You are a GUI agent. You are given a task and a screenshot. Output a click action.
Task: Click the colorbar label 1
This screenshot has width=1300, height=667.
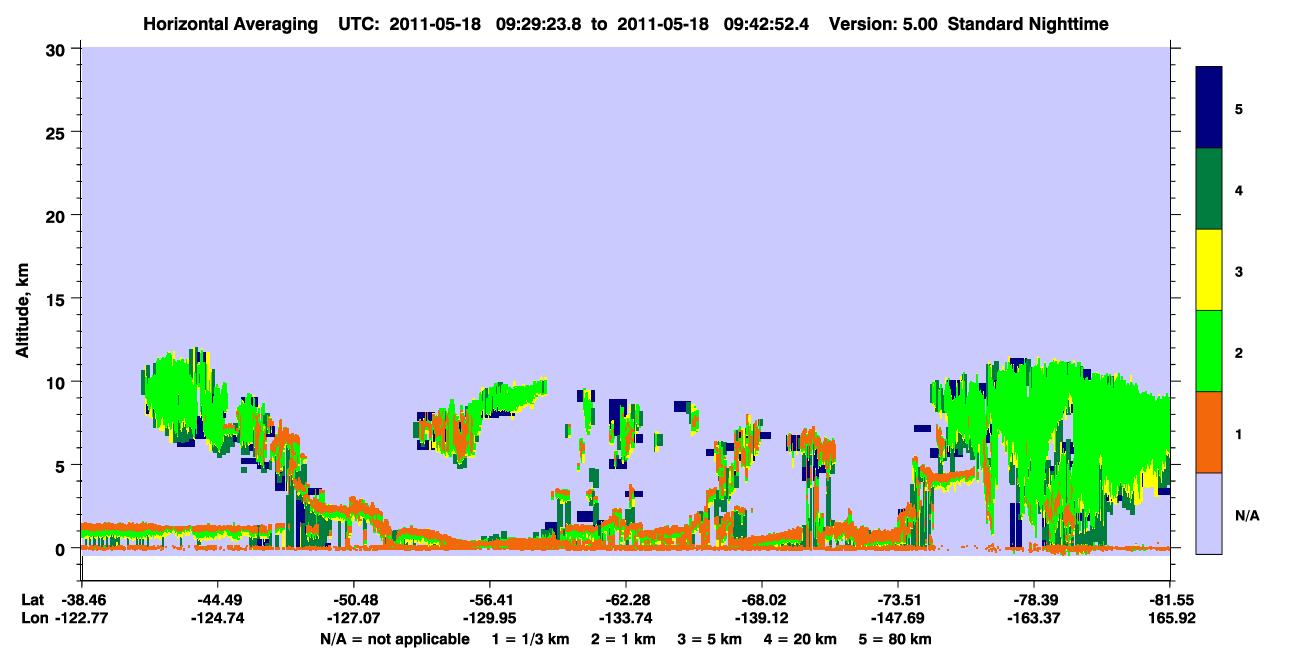coord(1239,433)
